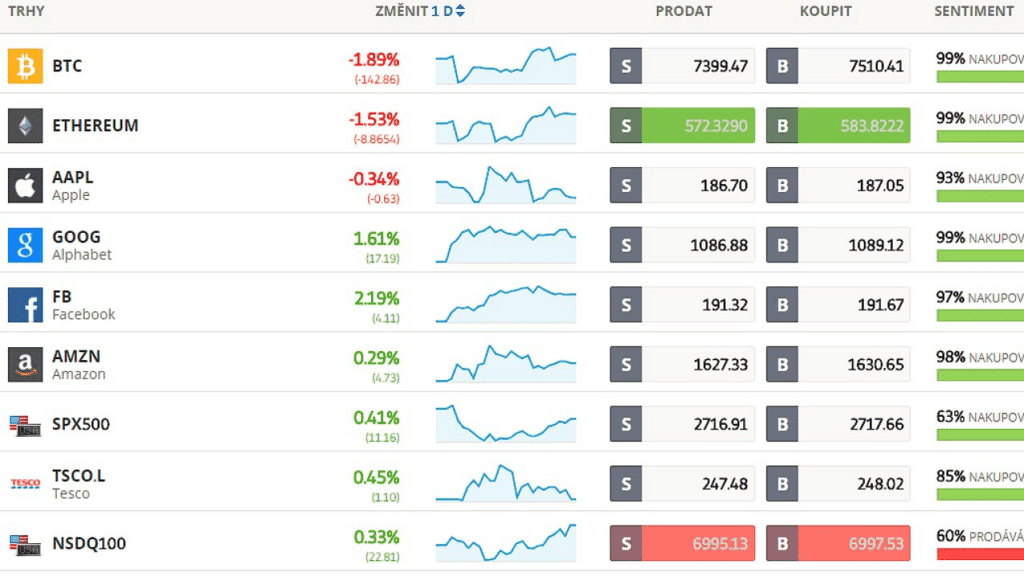
Task: Select the Google Alphabet logo icon
Action: click(x=25, y=245)
